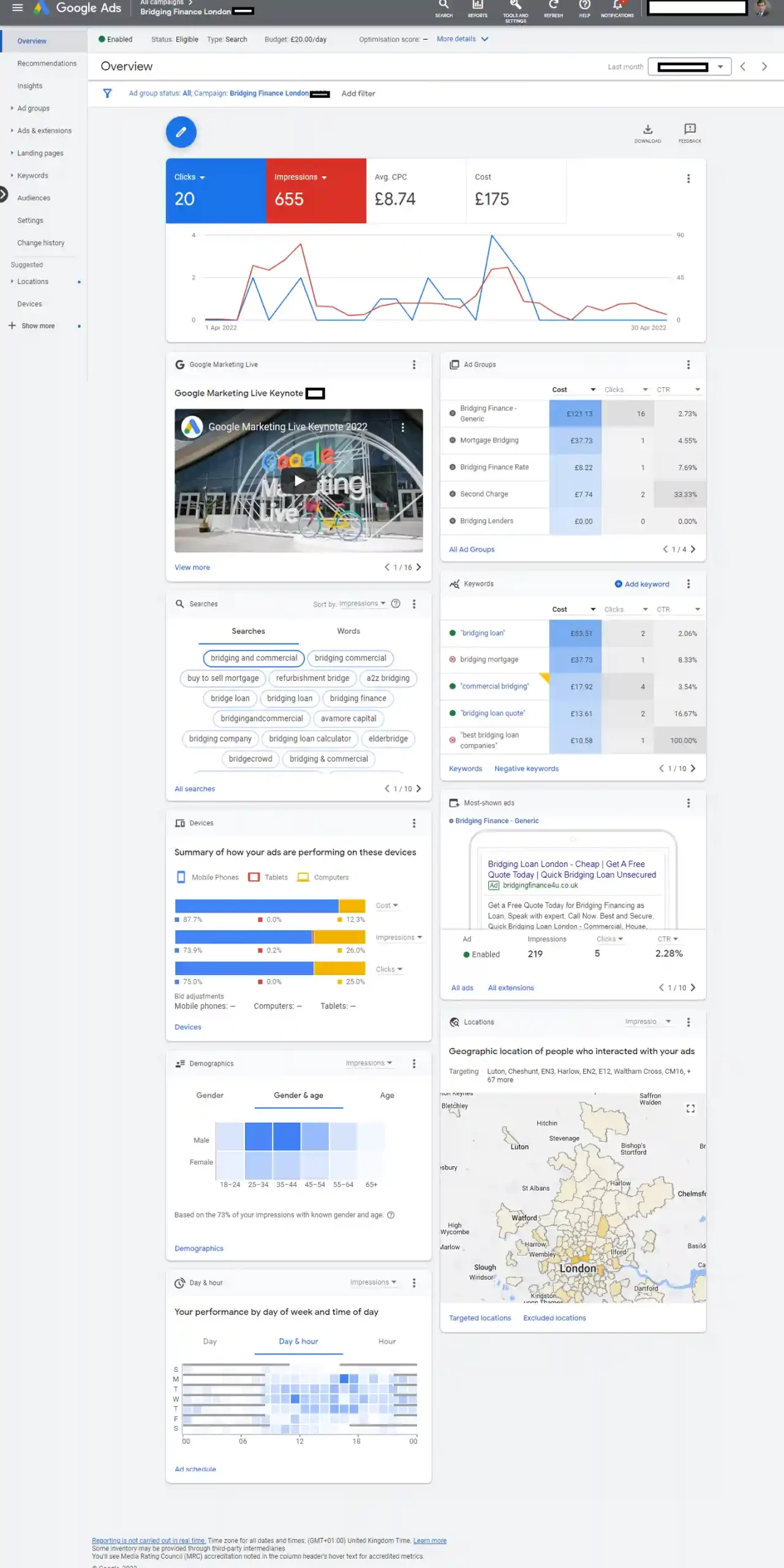Select the Gender tab in Demographics

(209, 1095)
